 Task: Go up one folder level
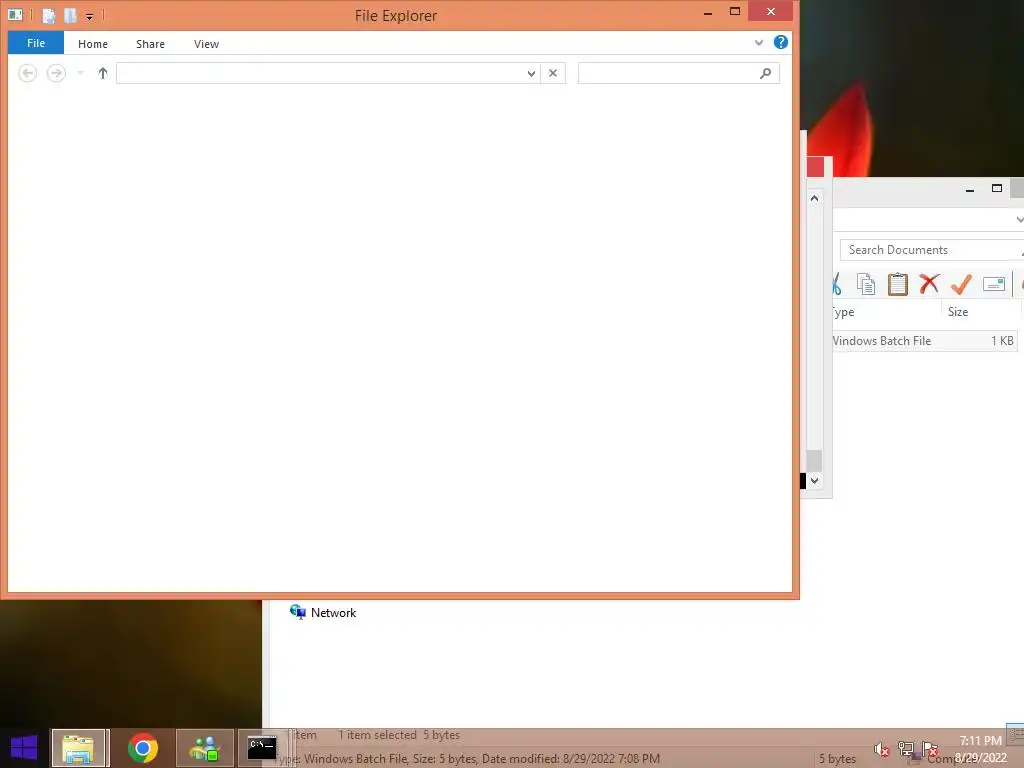(103, 73)
